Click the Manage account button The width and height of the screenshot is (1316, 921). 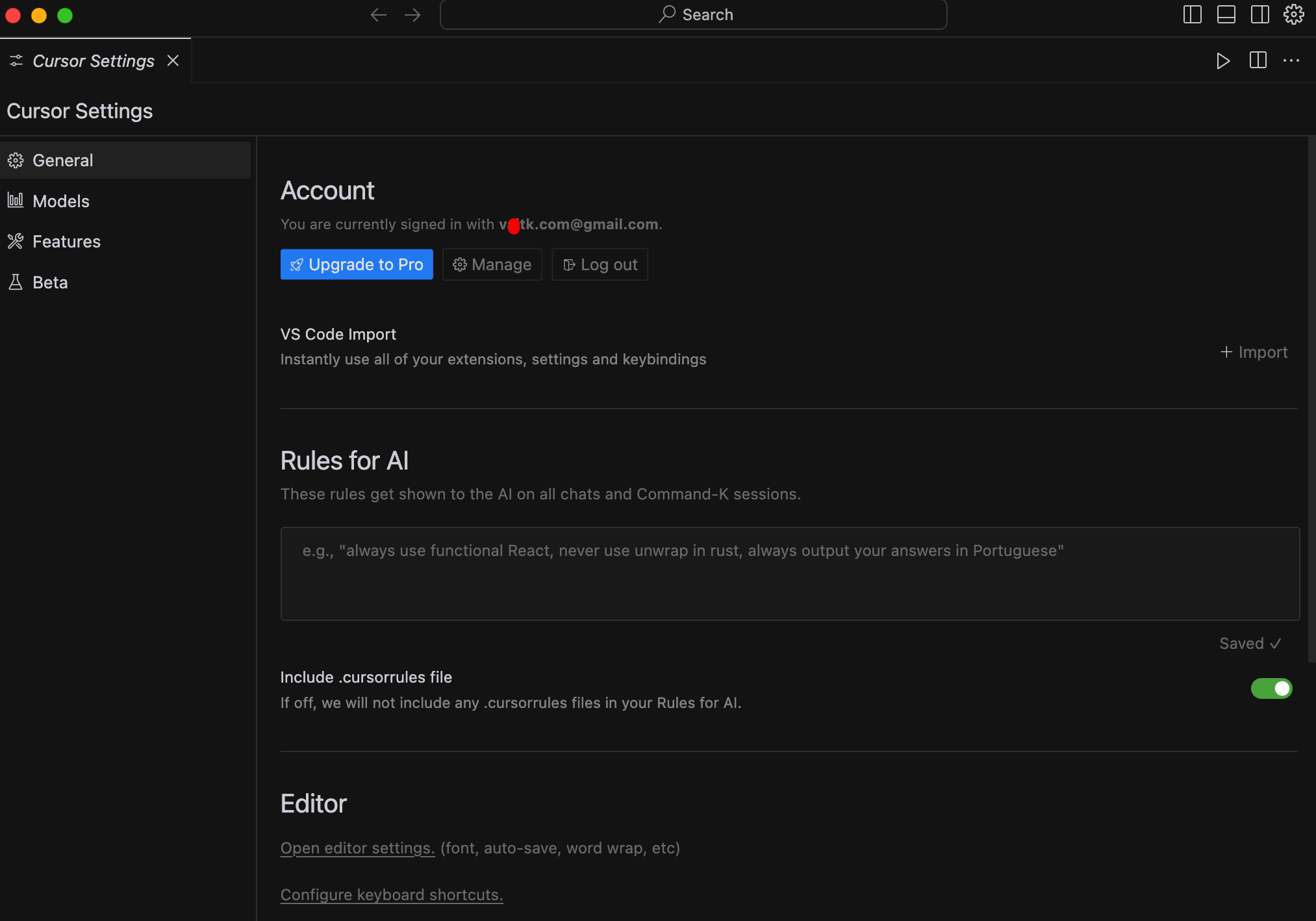click(x=492, y=264)
